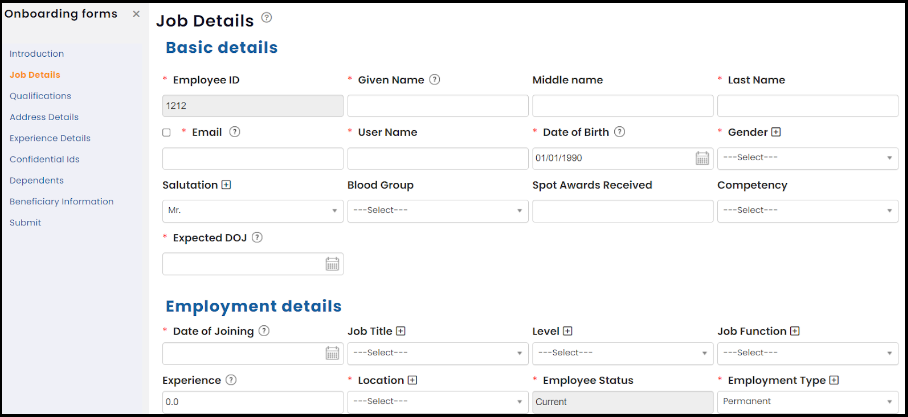The width and height of the screenshot is (908, 417).
Task: Open Beneficiary Information section
Action: point(61,202)
